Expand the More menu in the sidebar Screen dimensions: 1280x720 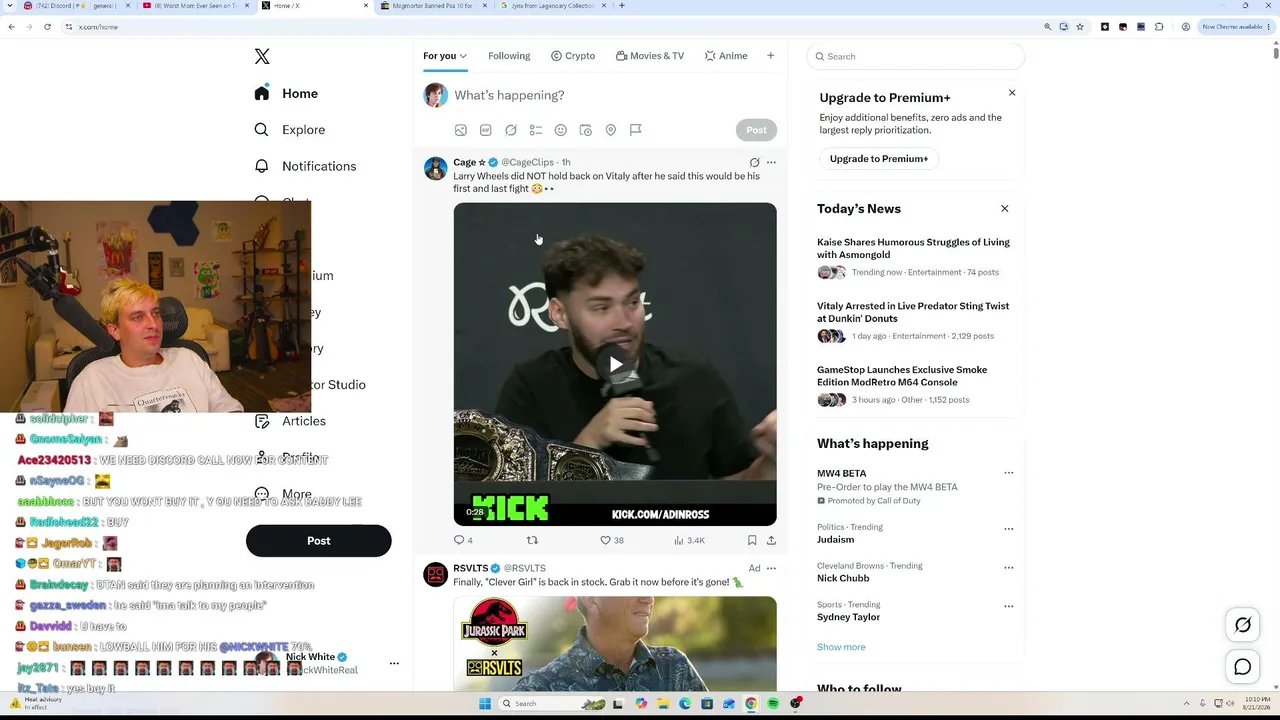tap(283, 494)
